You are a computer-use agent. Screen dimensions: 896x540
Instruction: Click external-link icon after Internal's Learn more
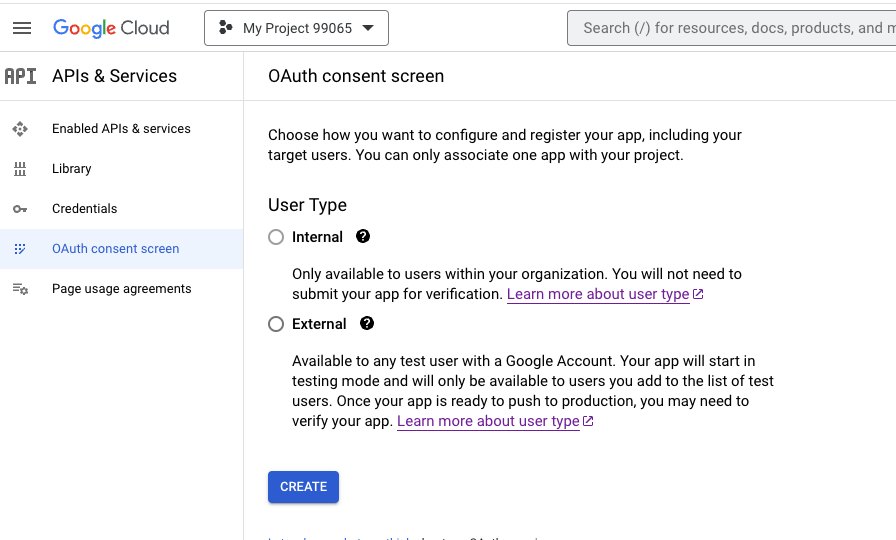coord(698,294)
